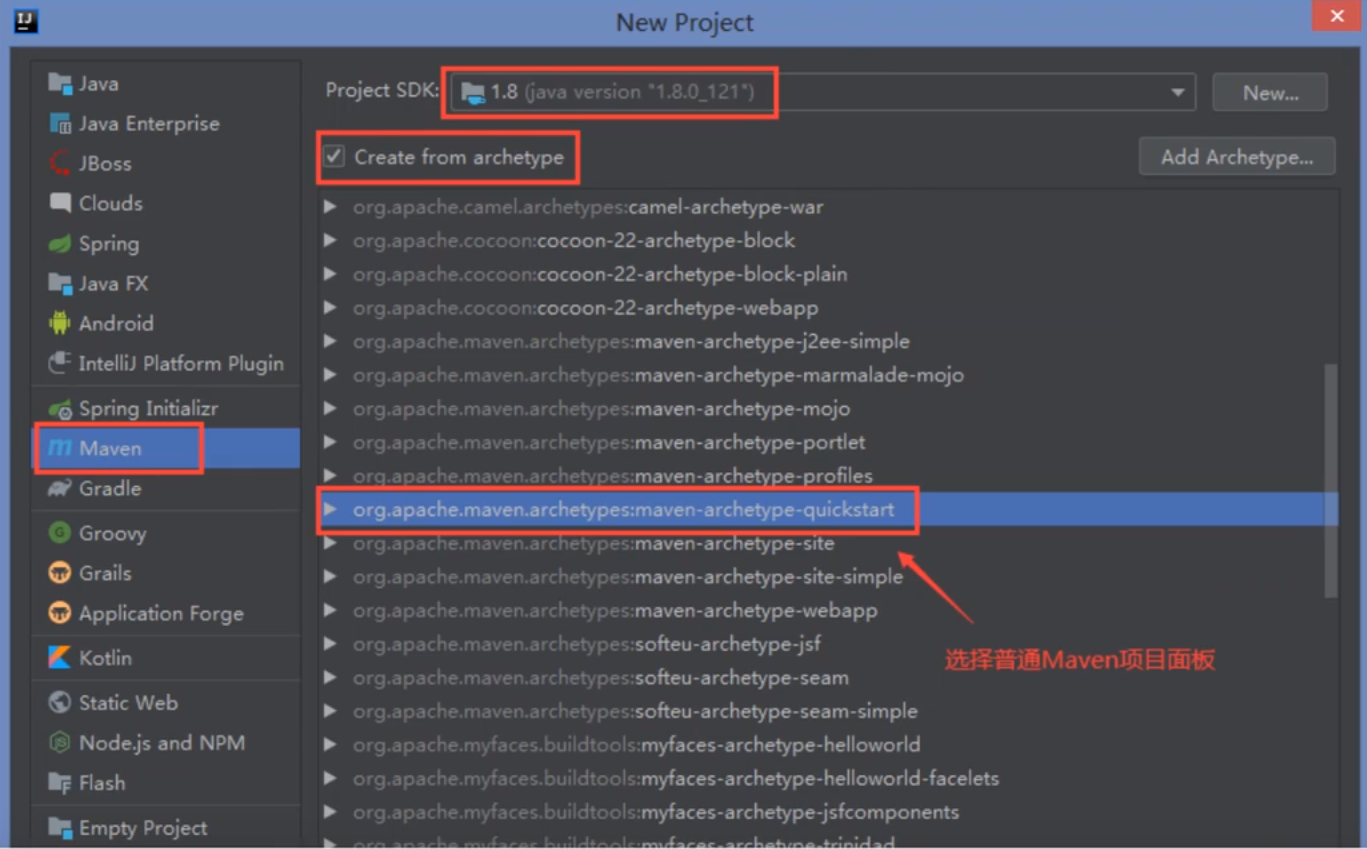
Task: Choose the Gradle project category
Action: (166, 488)
